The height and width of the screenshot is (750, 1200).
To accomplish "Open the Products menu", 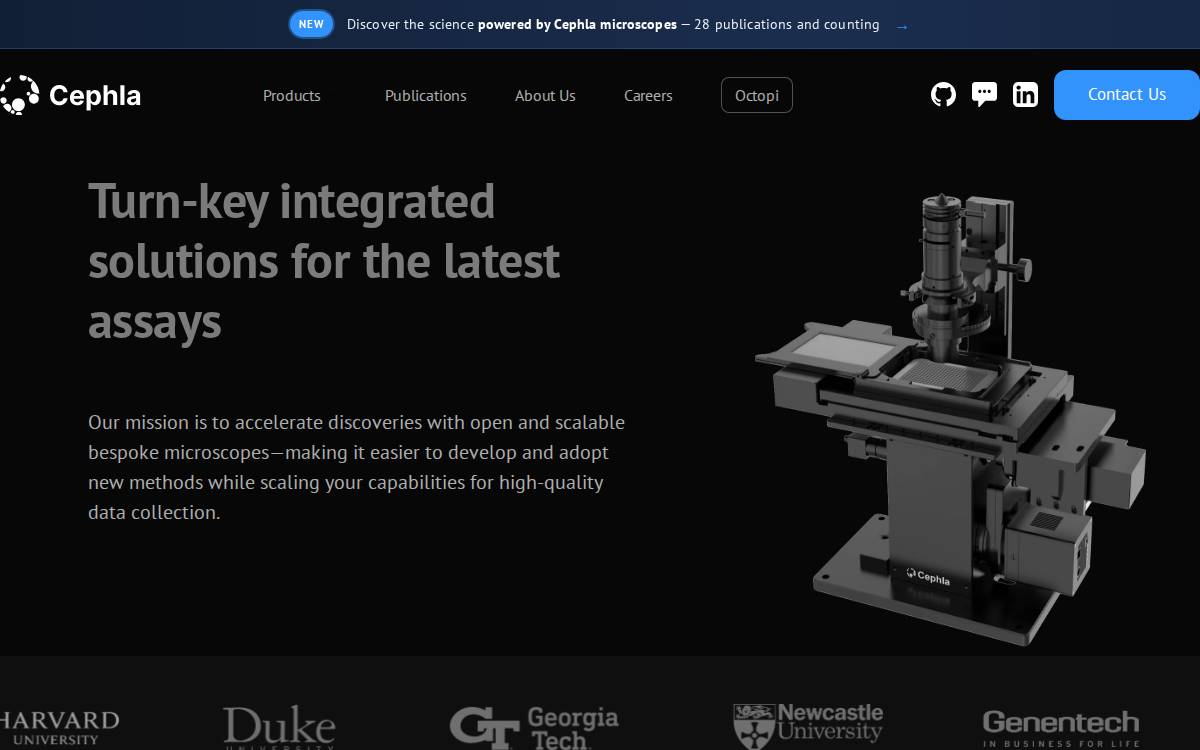I will (x=292, y=95).
